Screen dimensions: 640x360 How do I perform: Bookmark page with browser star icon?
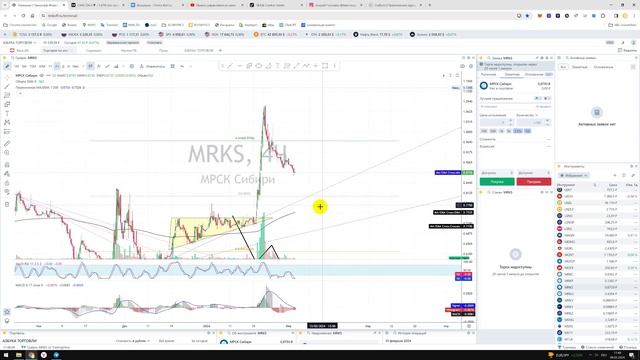(x=527, y=16)
